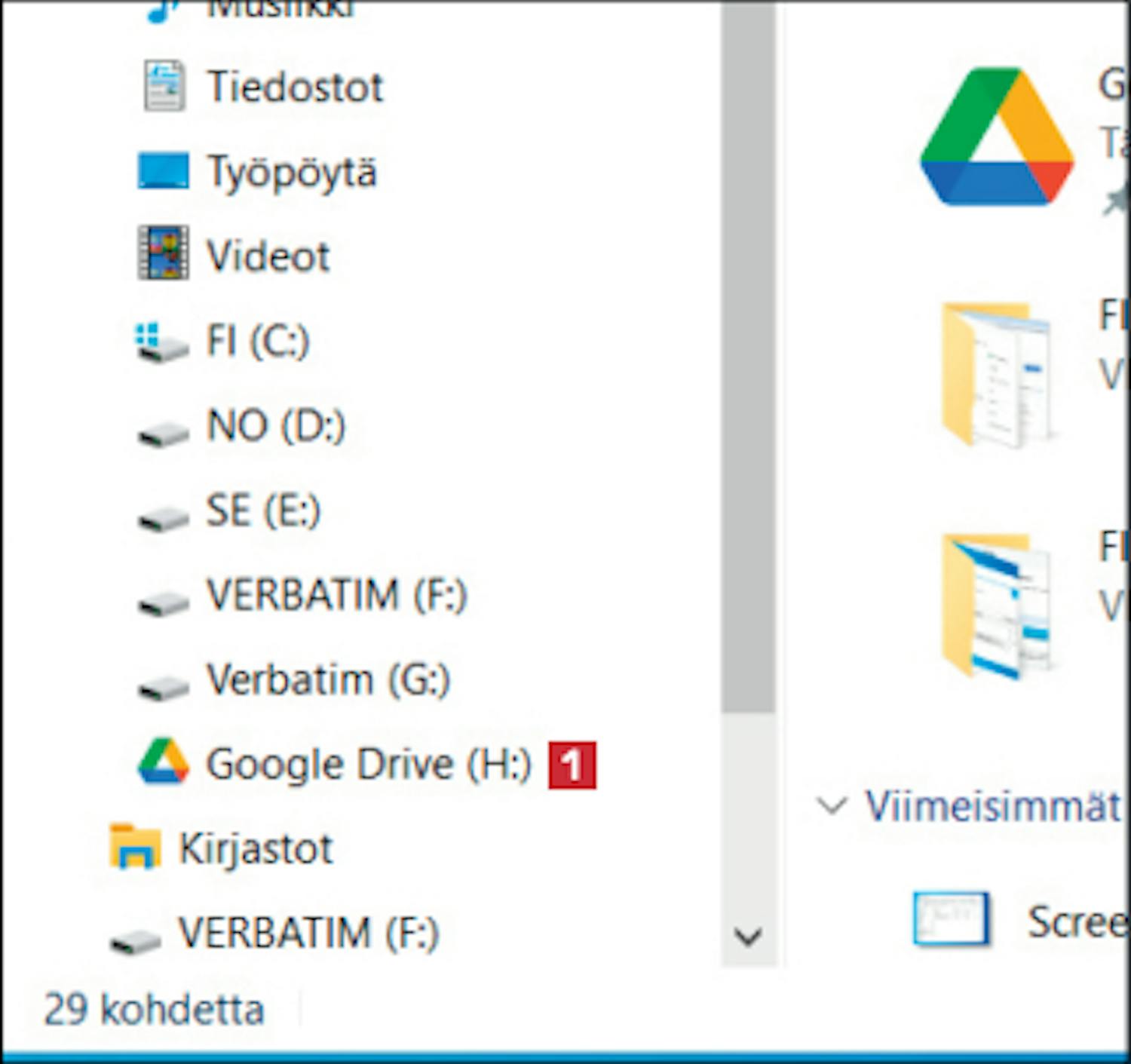
Task: Collapse the Viimeisimmät section chevron
Action: tap(831, 805)
